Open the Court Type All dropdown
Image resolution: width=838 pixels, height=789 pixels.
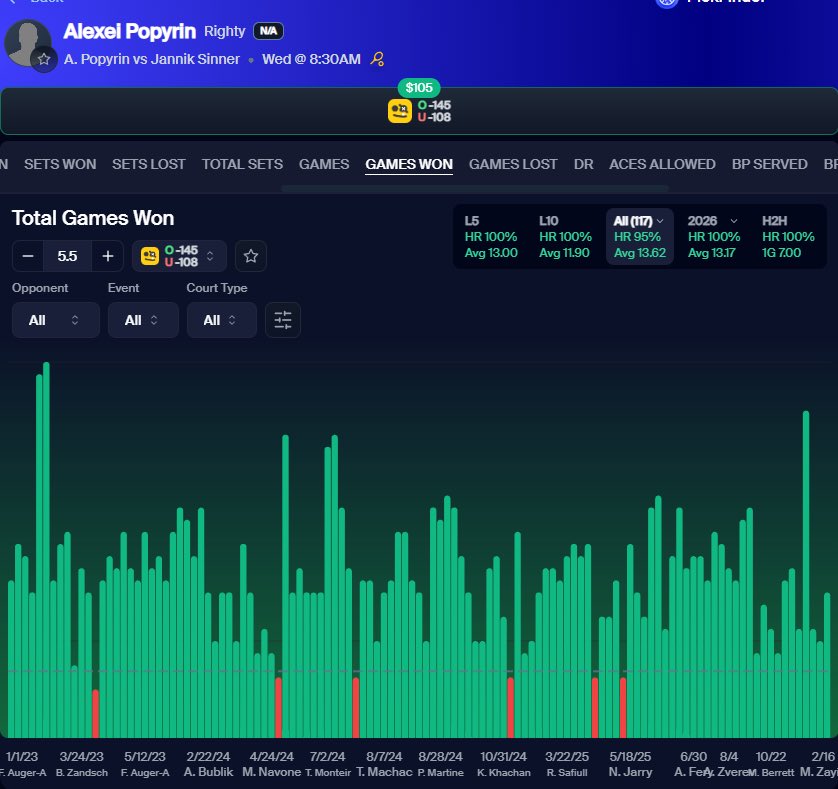221,320
